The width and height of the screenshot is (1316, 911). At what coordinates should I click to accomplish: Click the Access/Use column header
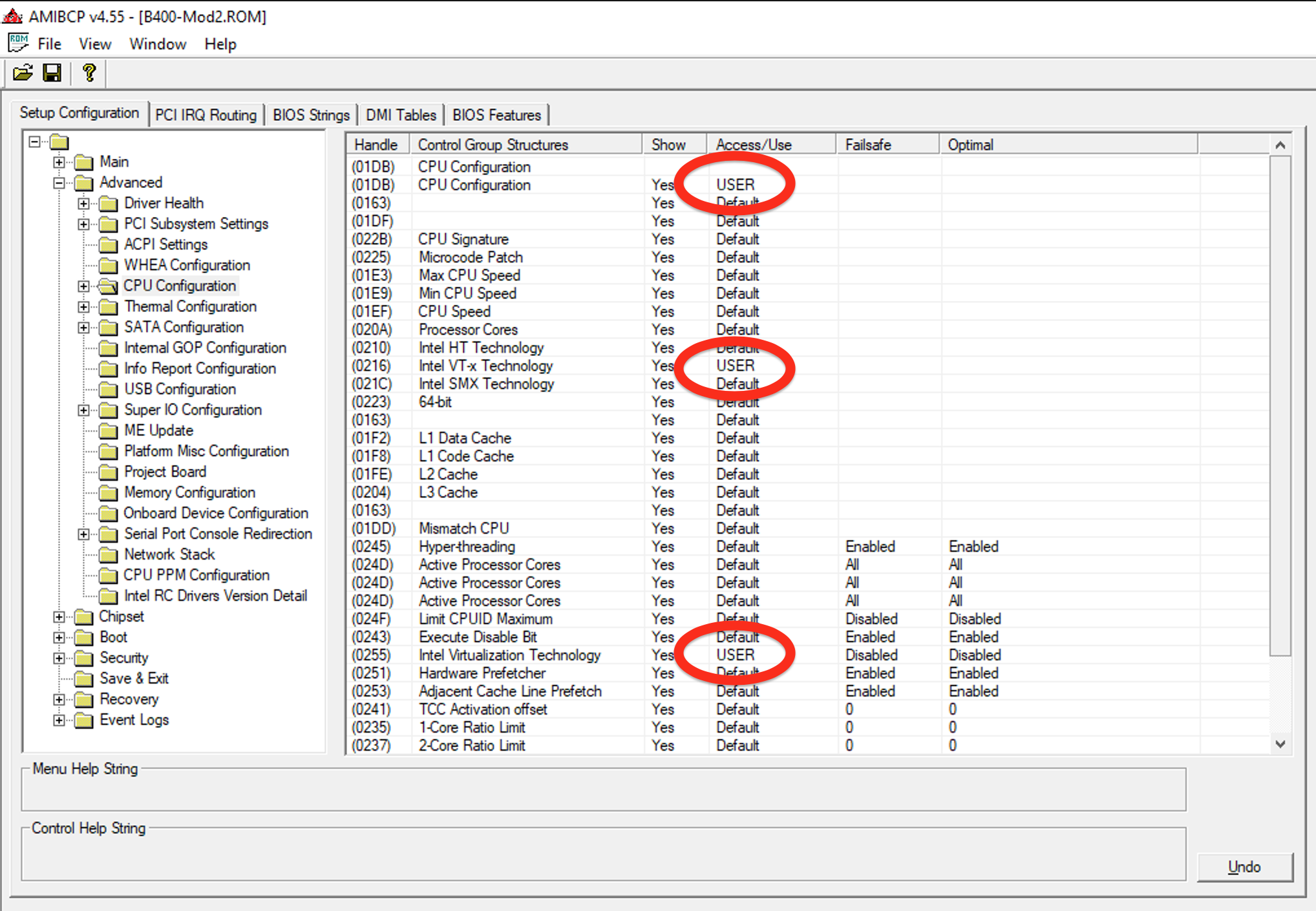[772, 145]
